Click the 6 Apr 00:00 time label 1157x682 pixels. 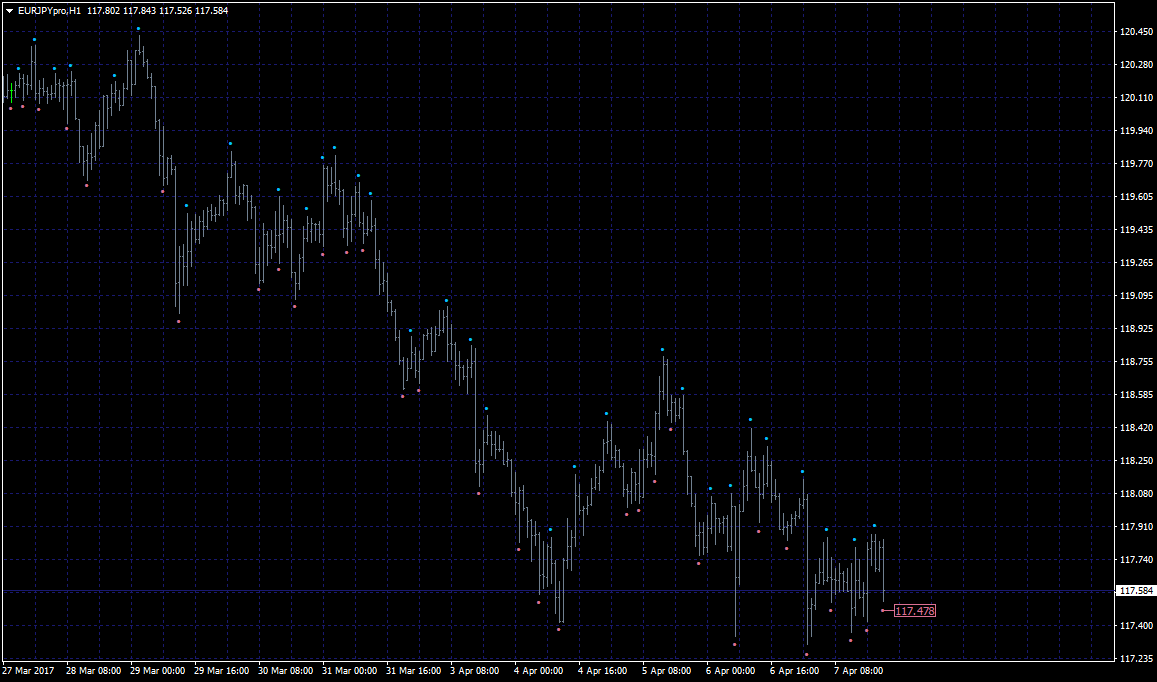point(733,671)
